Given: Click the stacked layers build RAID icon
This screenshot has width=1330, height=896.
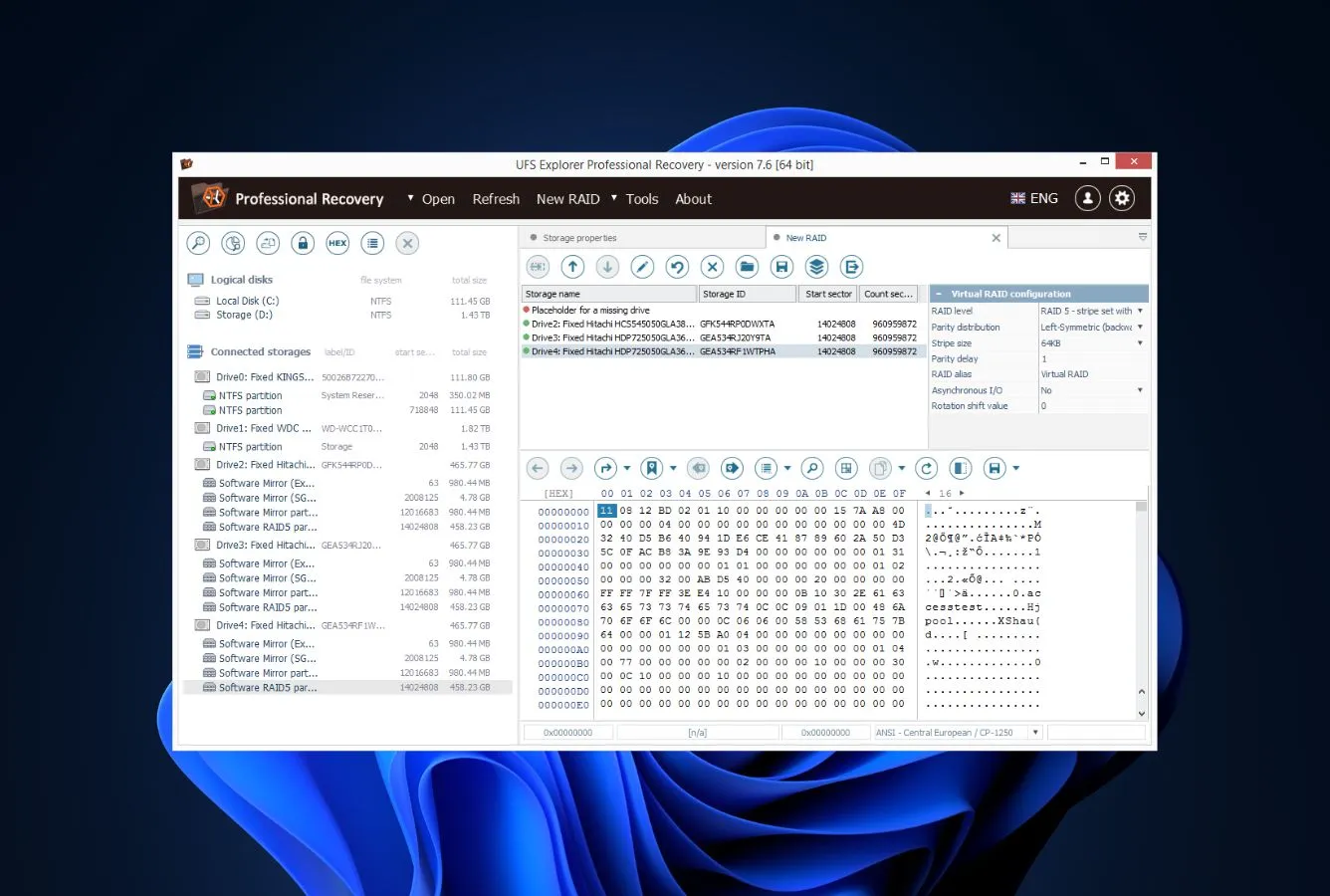Looking at the screenshot, I should (x=816, y=267).
